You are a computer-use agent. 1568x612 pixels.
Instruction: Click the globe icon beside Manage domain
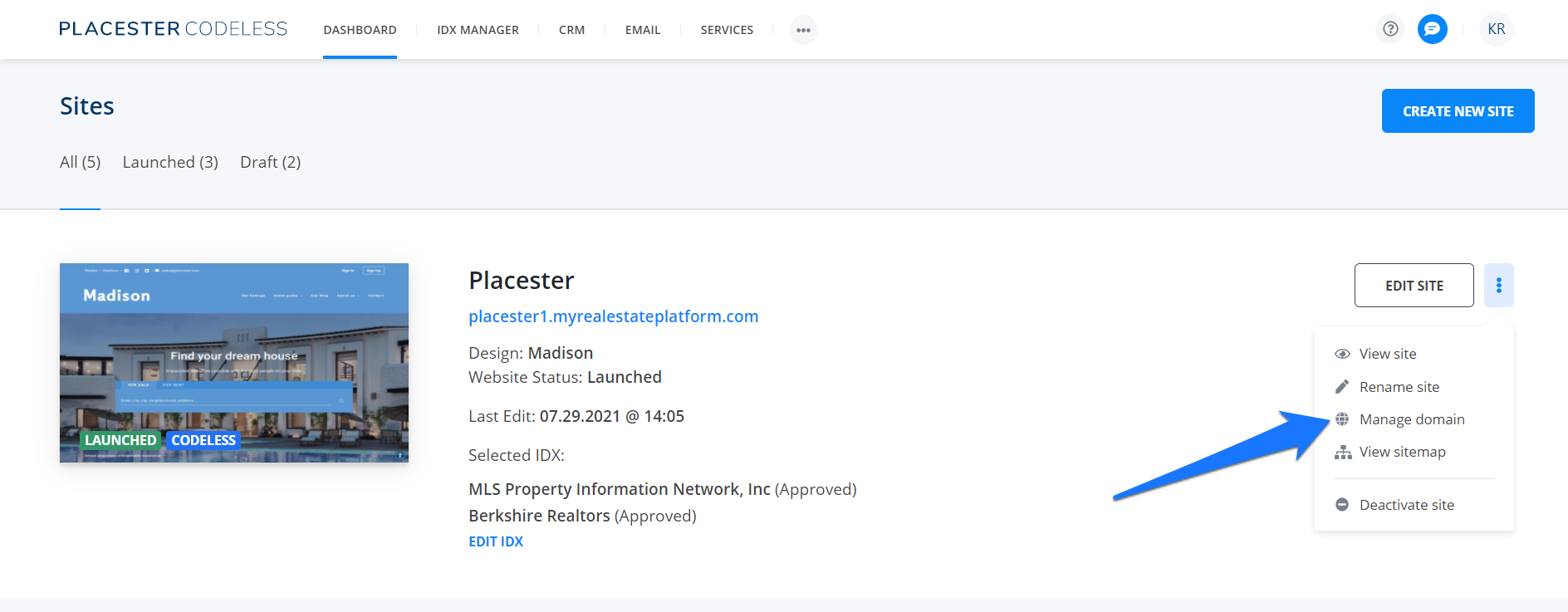coord(1342,419)
